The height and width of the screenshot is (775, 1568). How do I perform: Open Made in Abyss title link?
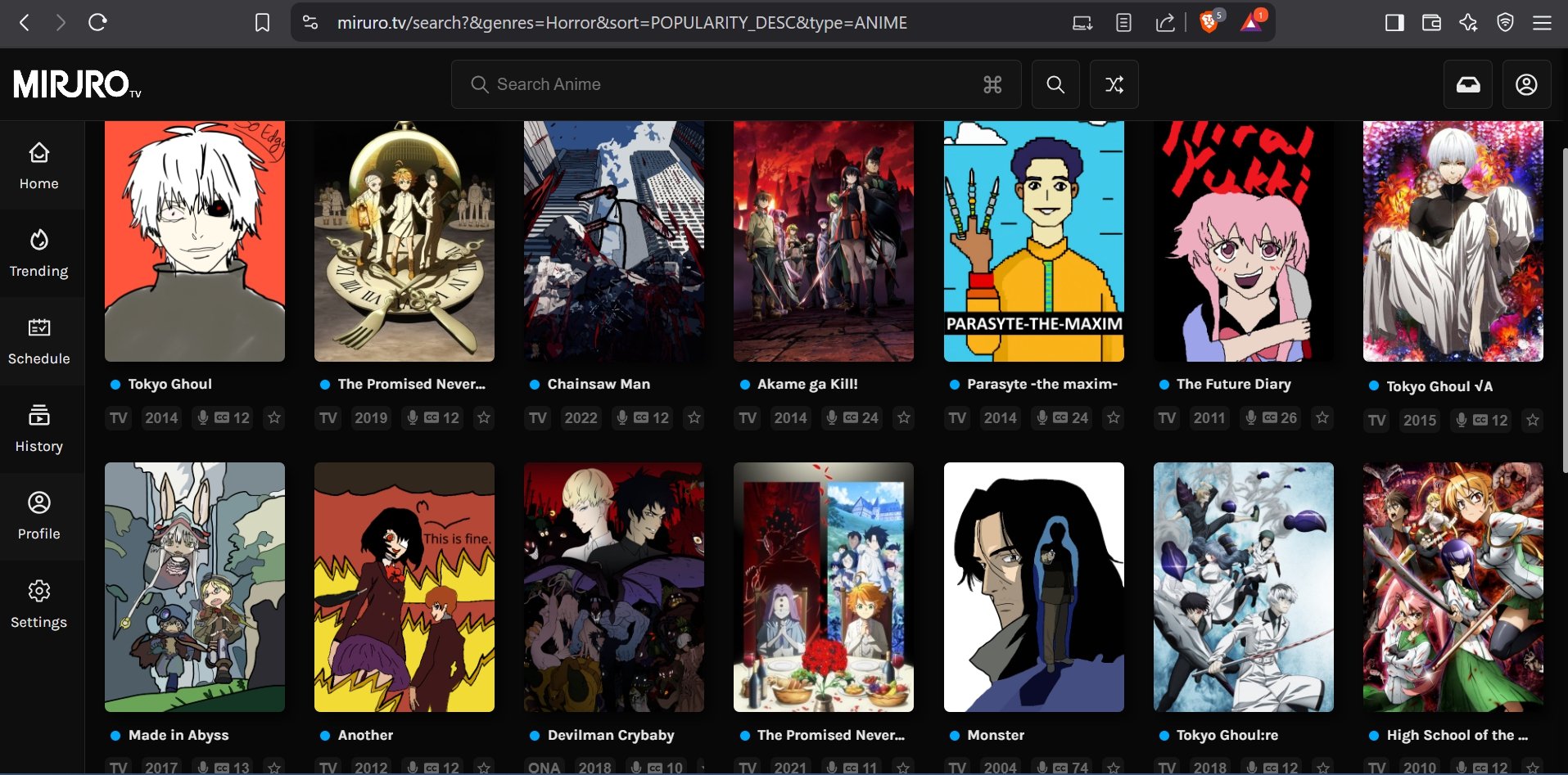tap(178, 735)
